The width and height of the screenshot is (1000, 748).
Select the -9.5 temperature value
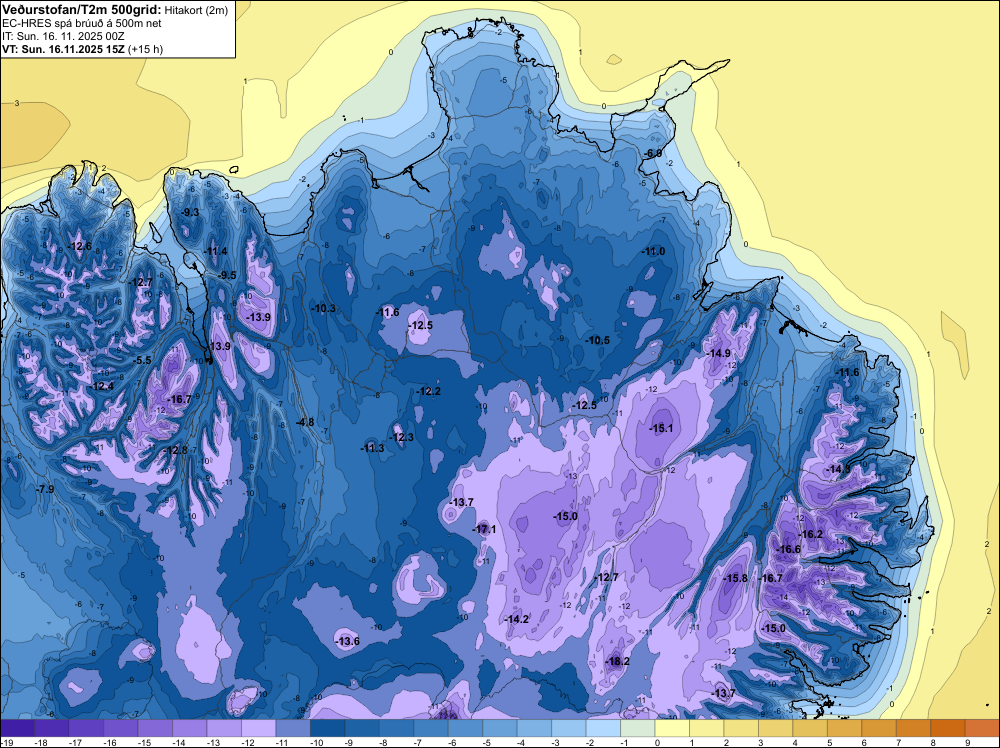point(226,275)
